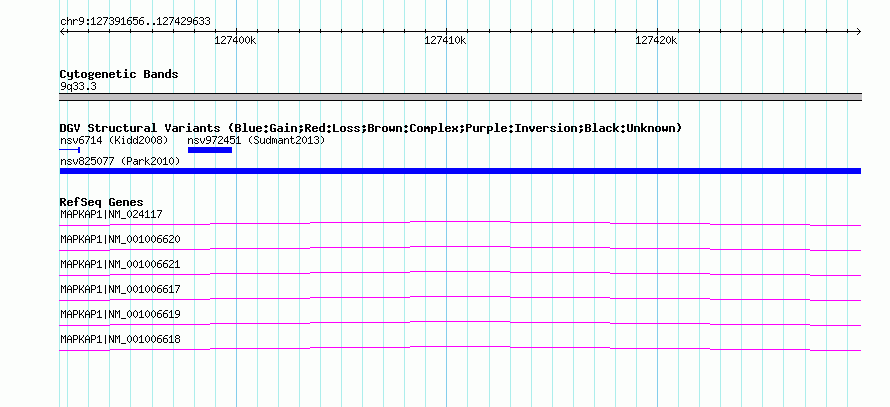The width and height of the screenshot is (890, 407).
Task: Click the 127410k ruler label
Action: 446,41
